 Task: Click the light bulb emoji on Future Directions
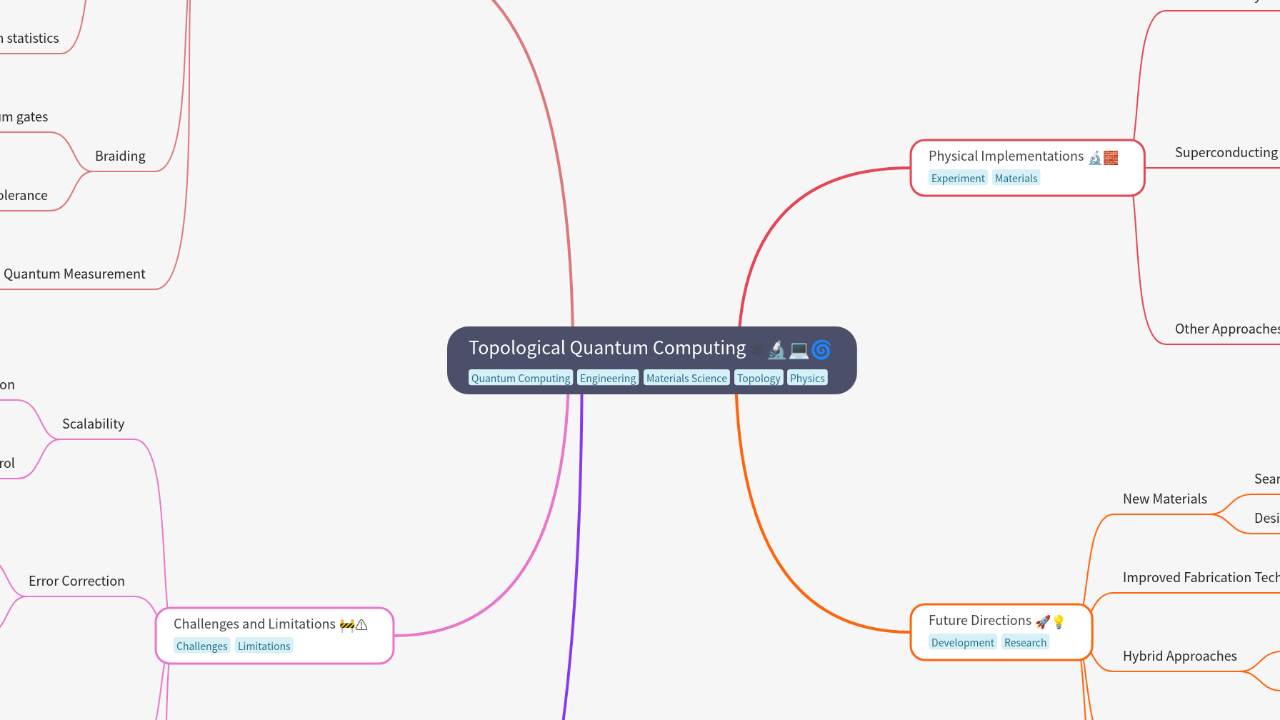point(1059,621)
